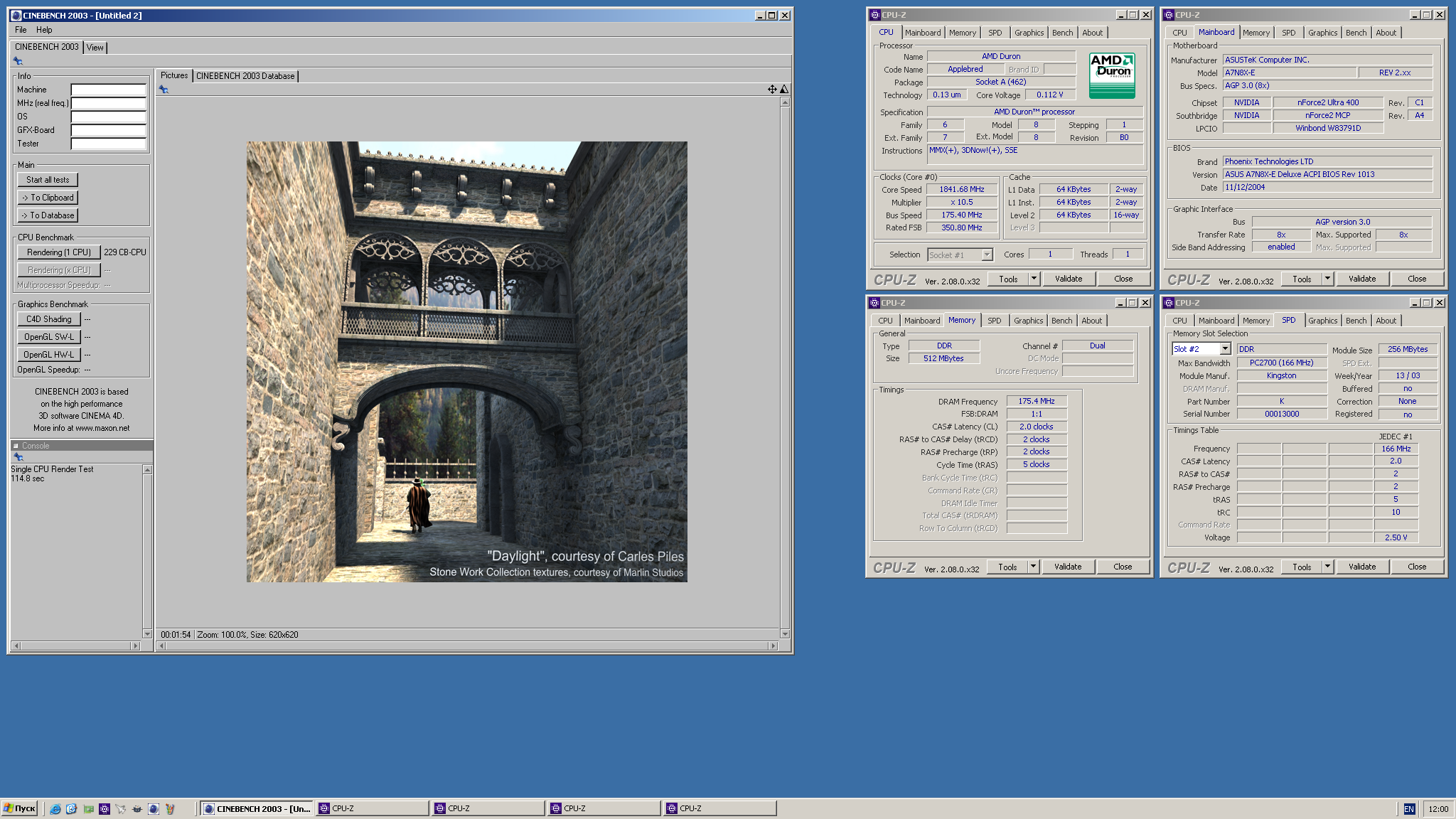Click the 12:00 clock in system tray
This screenshot has width=1456, height=819.
(1438, 809)
